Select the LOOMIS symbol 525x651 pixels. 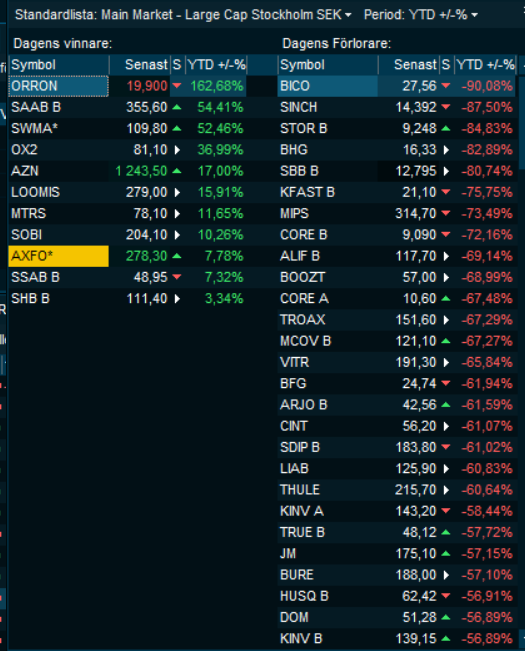coord(35,192)
